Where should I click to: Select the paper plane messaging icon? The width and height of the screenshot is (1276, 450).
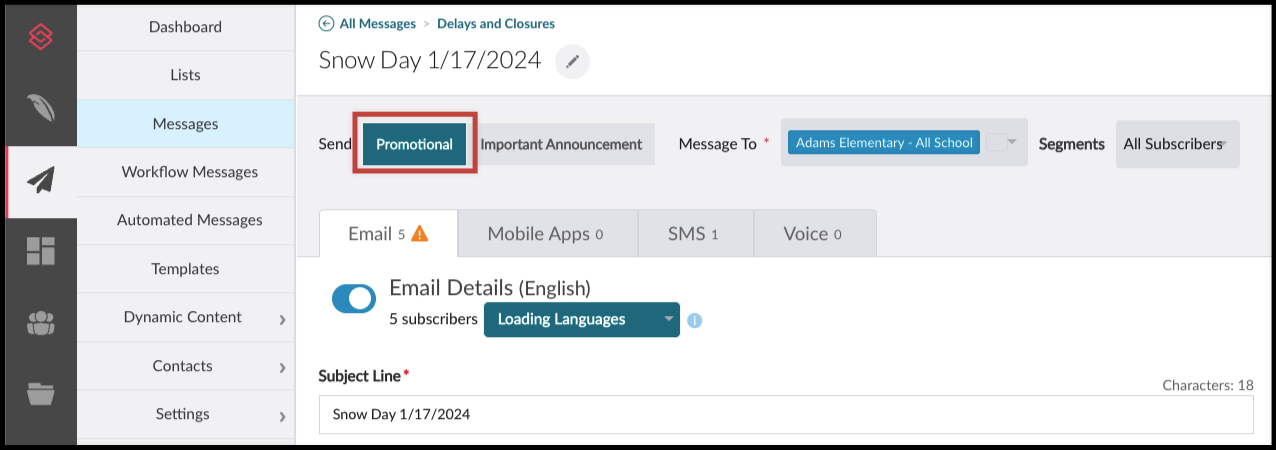(41, 180)
